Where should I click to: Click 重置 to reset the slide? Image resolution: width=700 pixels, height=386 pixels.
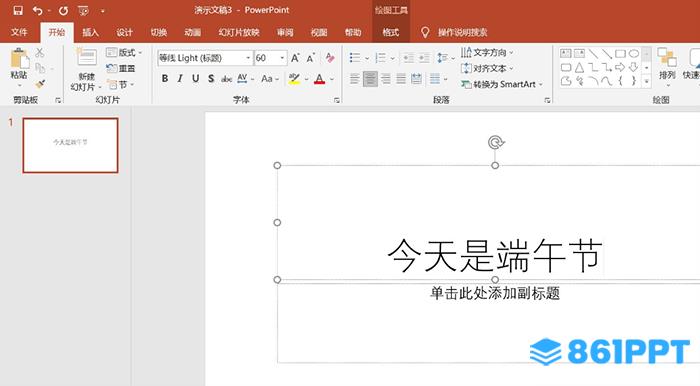[121, 68]
